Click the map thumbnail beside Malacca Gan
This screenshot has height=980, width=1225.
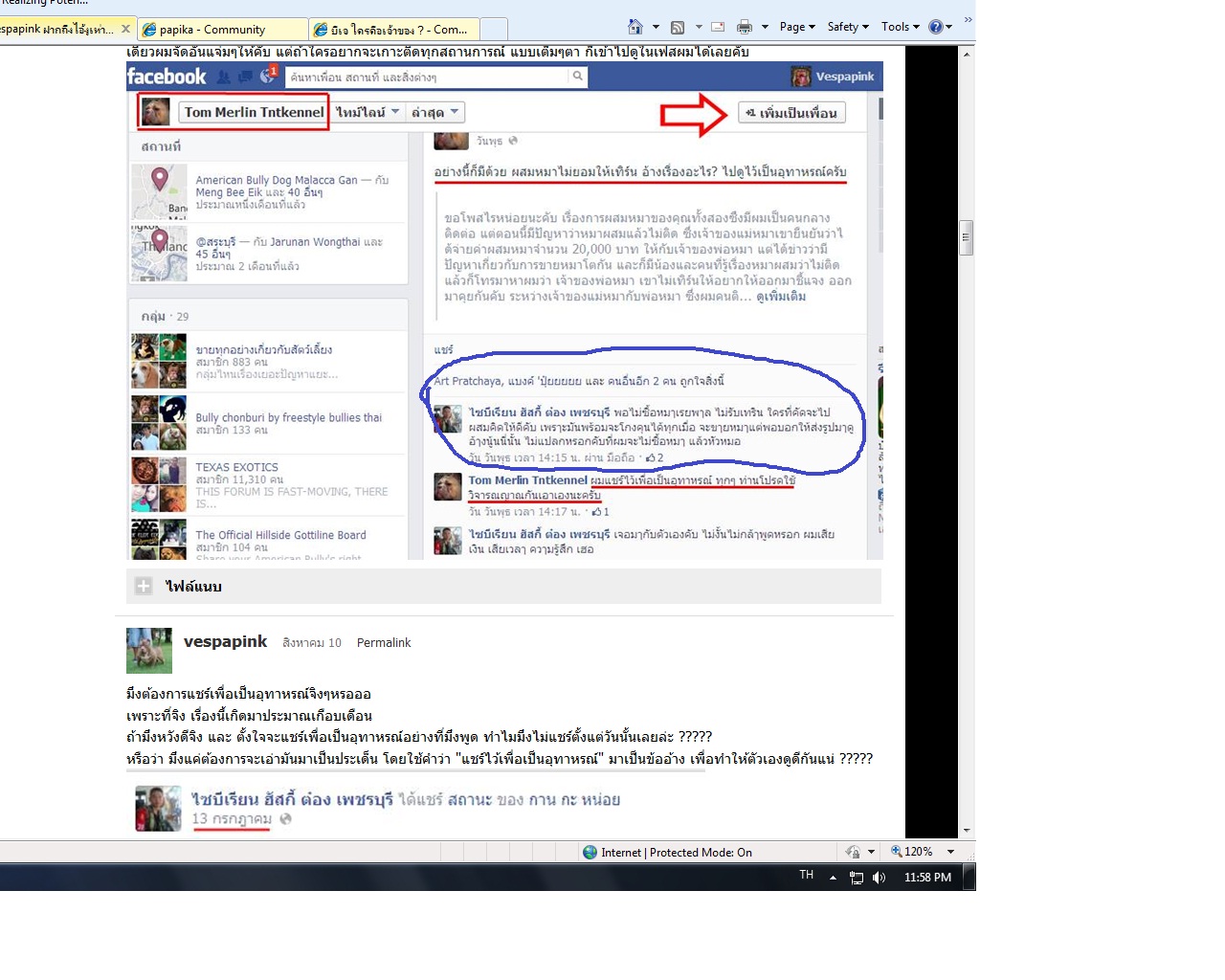(160, 192)
